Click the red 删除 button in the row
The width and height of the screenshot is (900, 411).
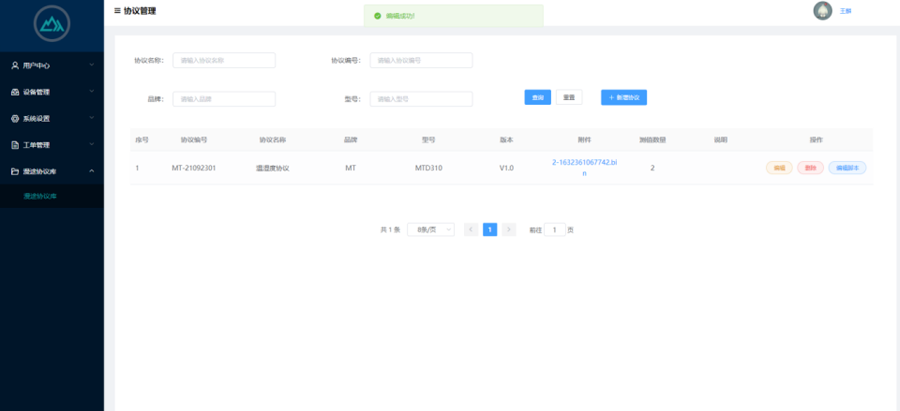[x=810, y=168]
